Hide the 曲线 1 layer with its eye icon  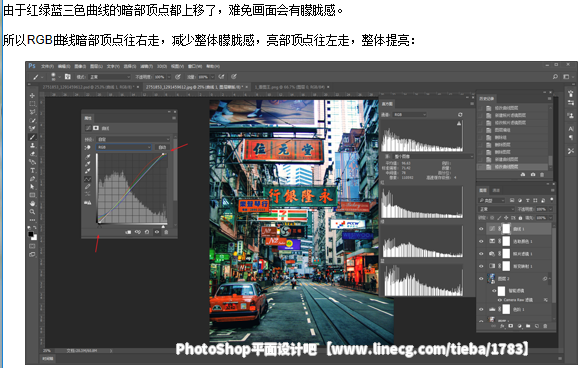[481, 229]
